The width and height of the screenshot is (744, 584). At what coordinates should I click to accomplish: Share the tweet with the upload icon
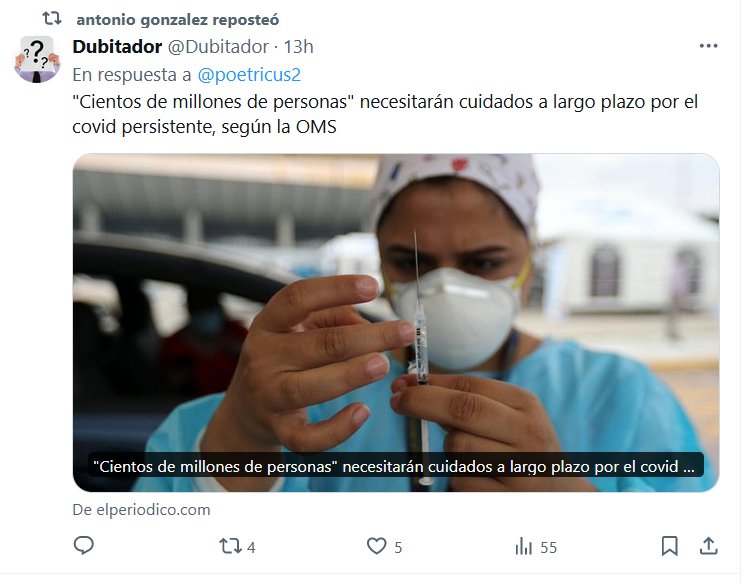pos(708,546)
